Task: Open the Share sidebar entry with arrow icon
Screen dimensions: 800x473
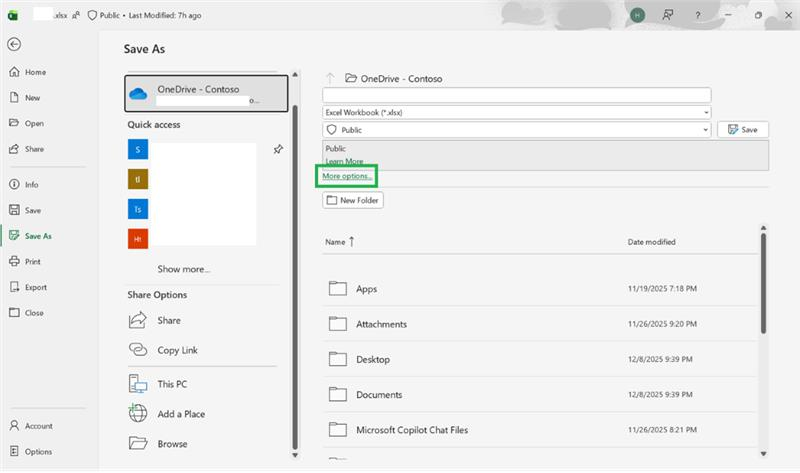Action: [27, 149]
